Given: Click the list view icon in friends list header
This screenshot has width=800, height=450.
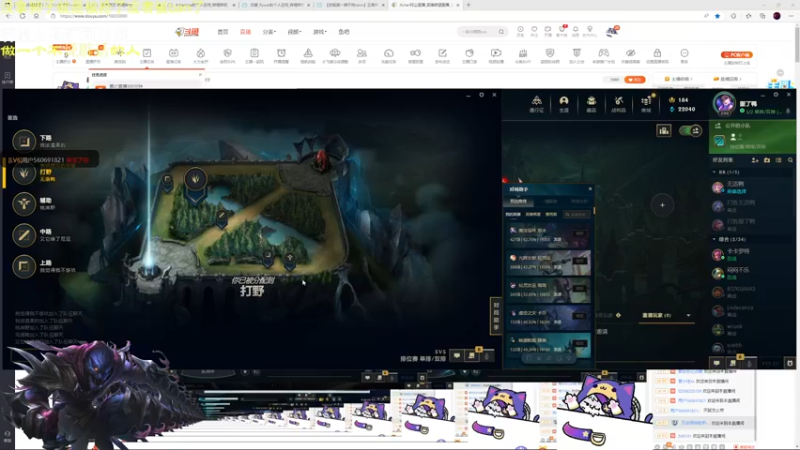Looking at the screenshot, I should [779, 160].
